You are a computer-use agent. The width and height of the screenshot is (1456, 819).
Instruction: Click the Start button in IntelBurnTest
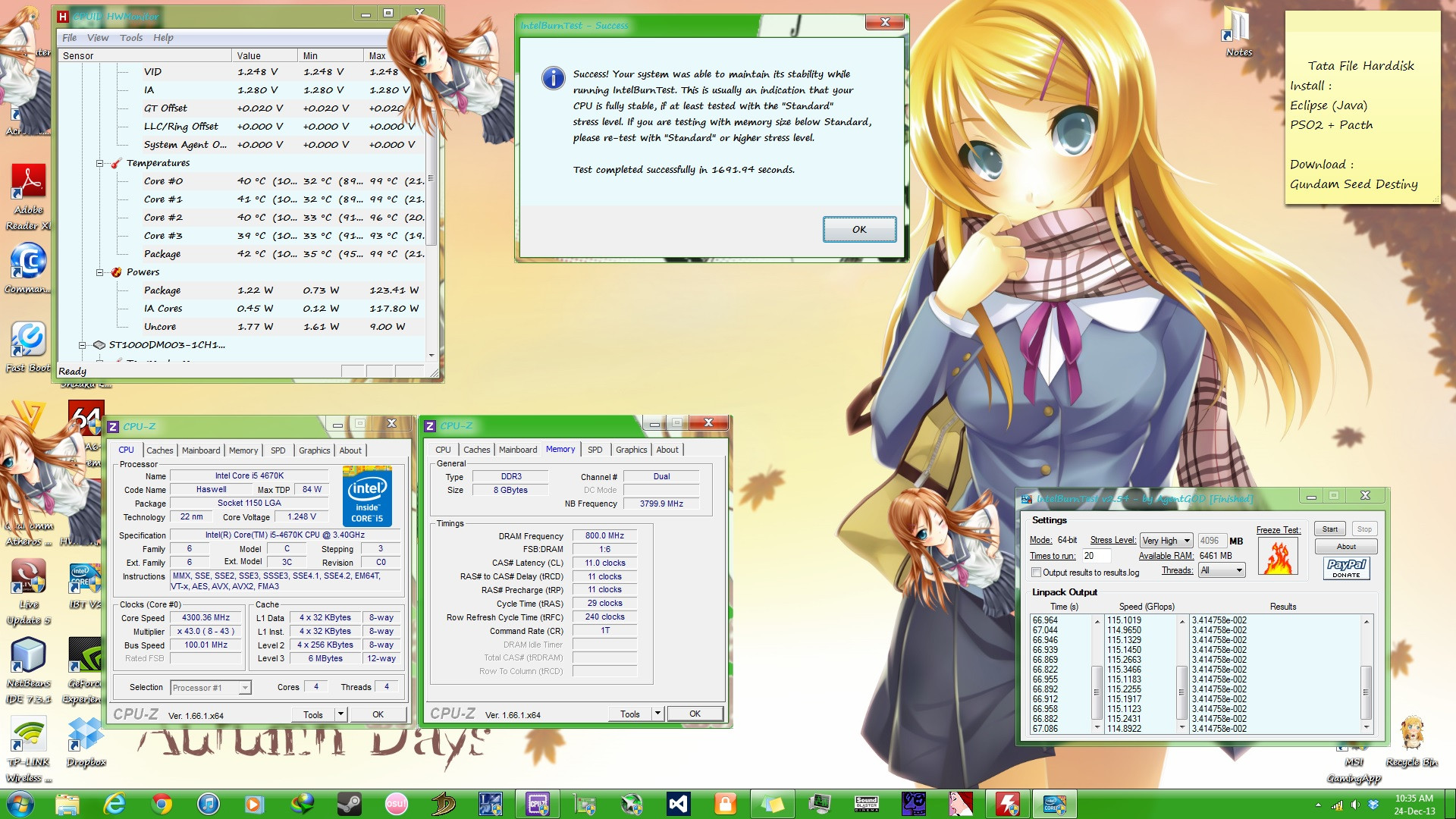pyautogui.click(x=1330, y=529)
